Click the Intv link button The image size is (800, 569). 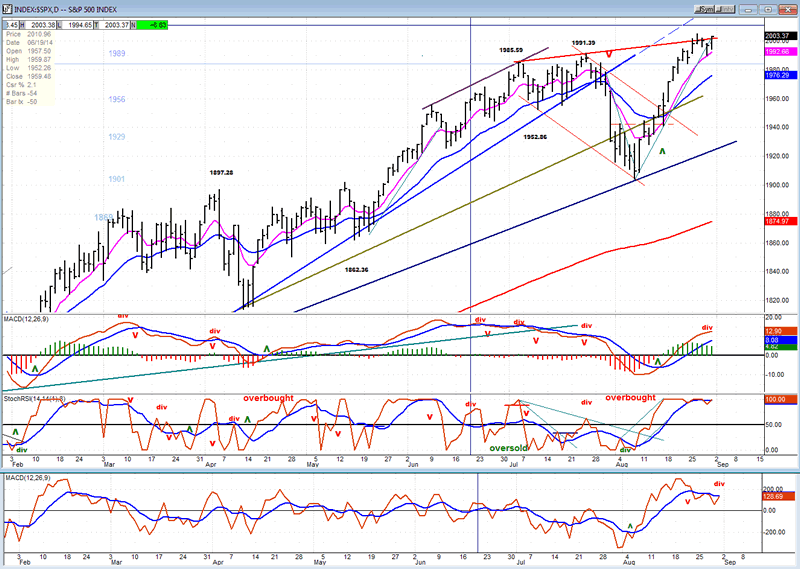tap(726, 7)
